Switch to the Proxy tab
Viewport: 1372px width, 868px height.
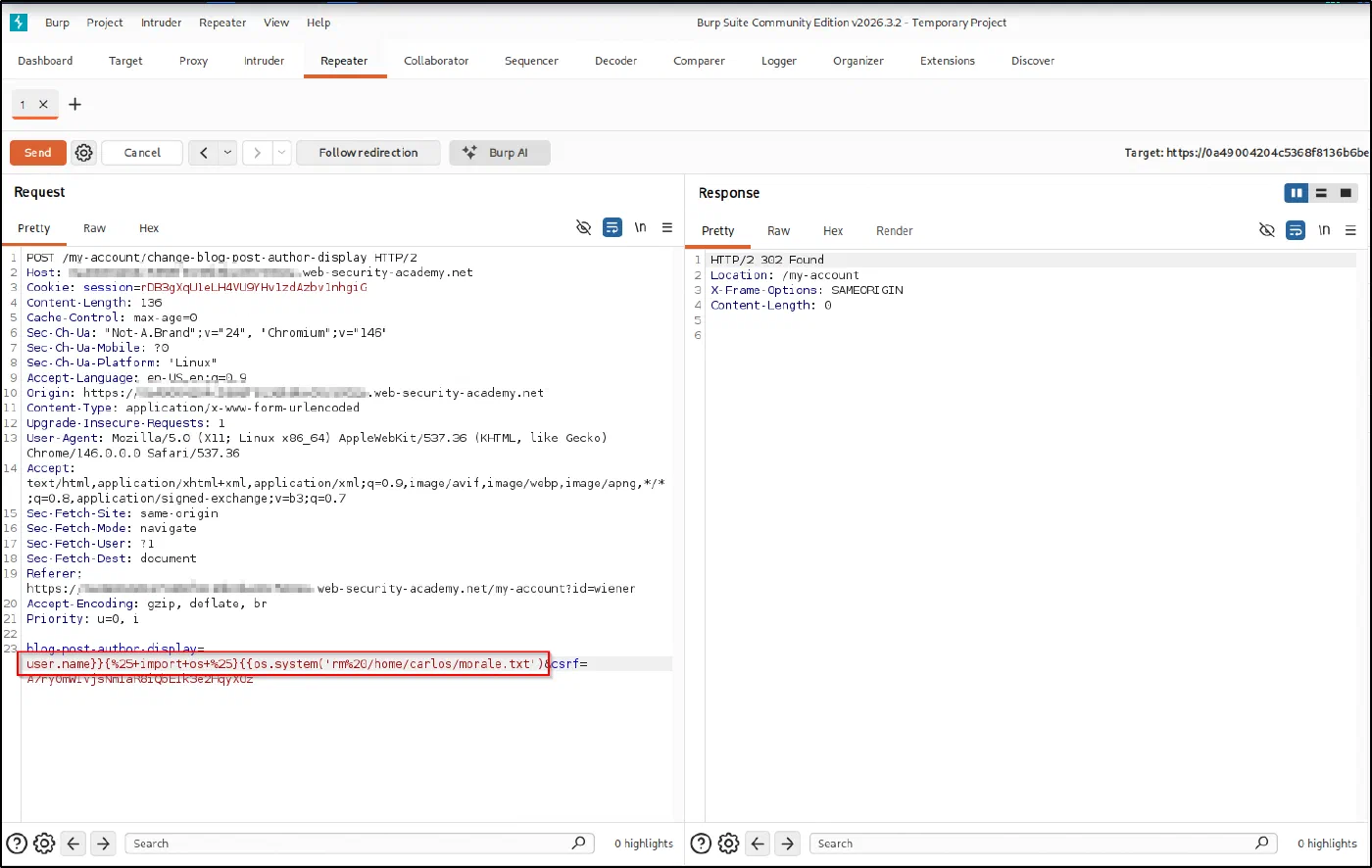coord(194,61)
